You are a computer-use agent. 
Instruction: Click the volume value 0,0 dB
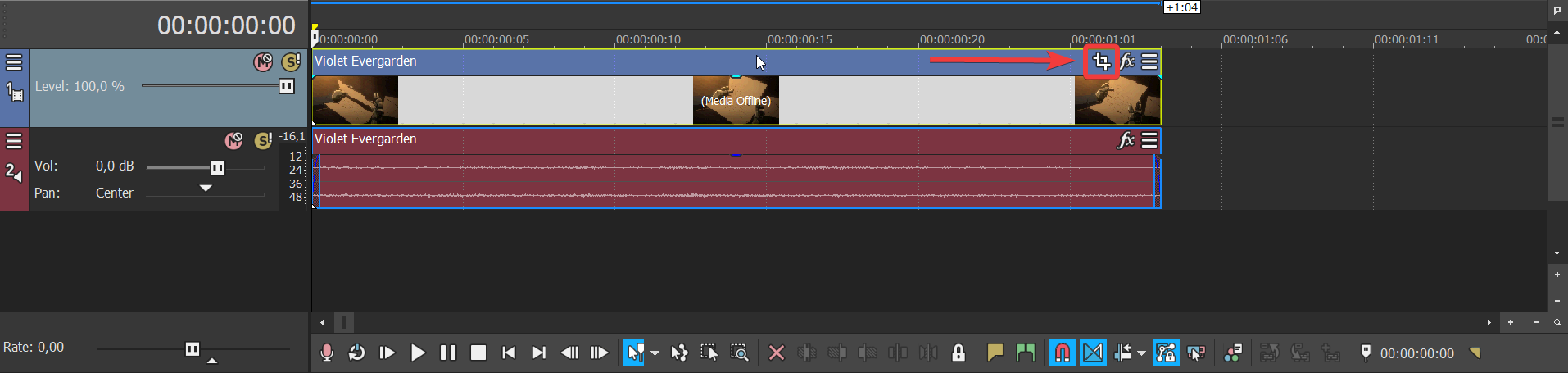point(115,166)
